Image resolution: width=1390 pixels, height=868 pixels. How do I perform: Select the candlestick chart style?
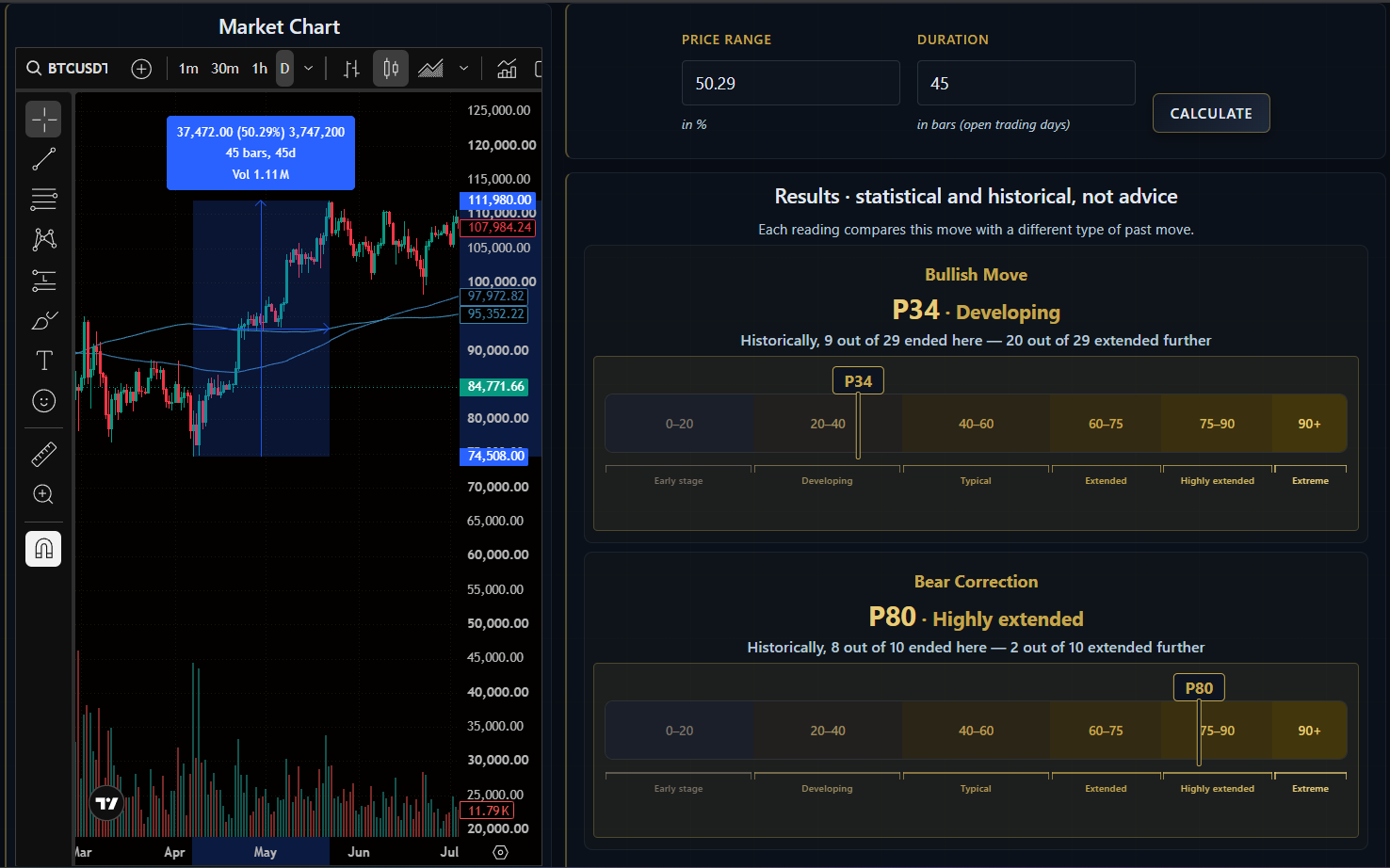[391, 69]
